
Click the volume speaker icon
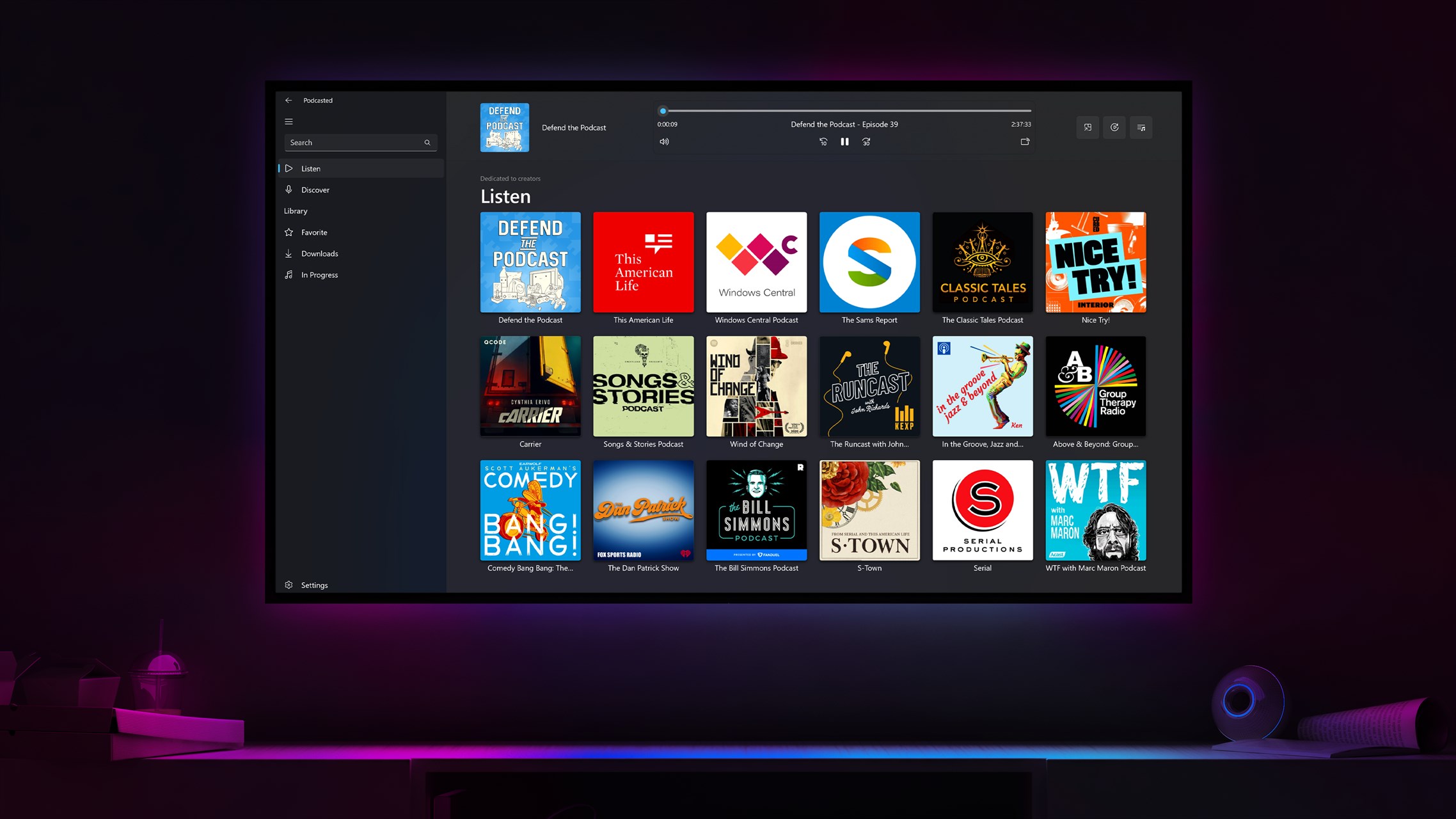pyautogui.click(x=664, y=141)
